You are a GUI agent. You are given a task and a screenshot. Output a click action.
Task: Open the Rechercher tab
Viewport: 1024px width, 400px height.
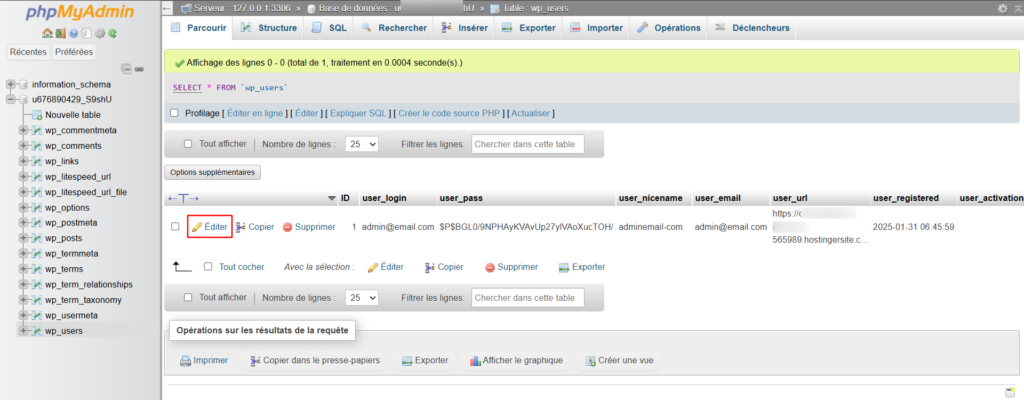click(x=394, y=28)
